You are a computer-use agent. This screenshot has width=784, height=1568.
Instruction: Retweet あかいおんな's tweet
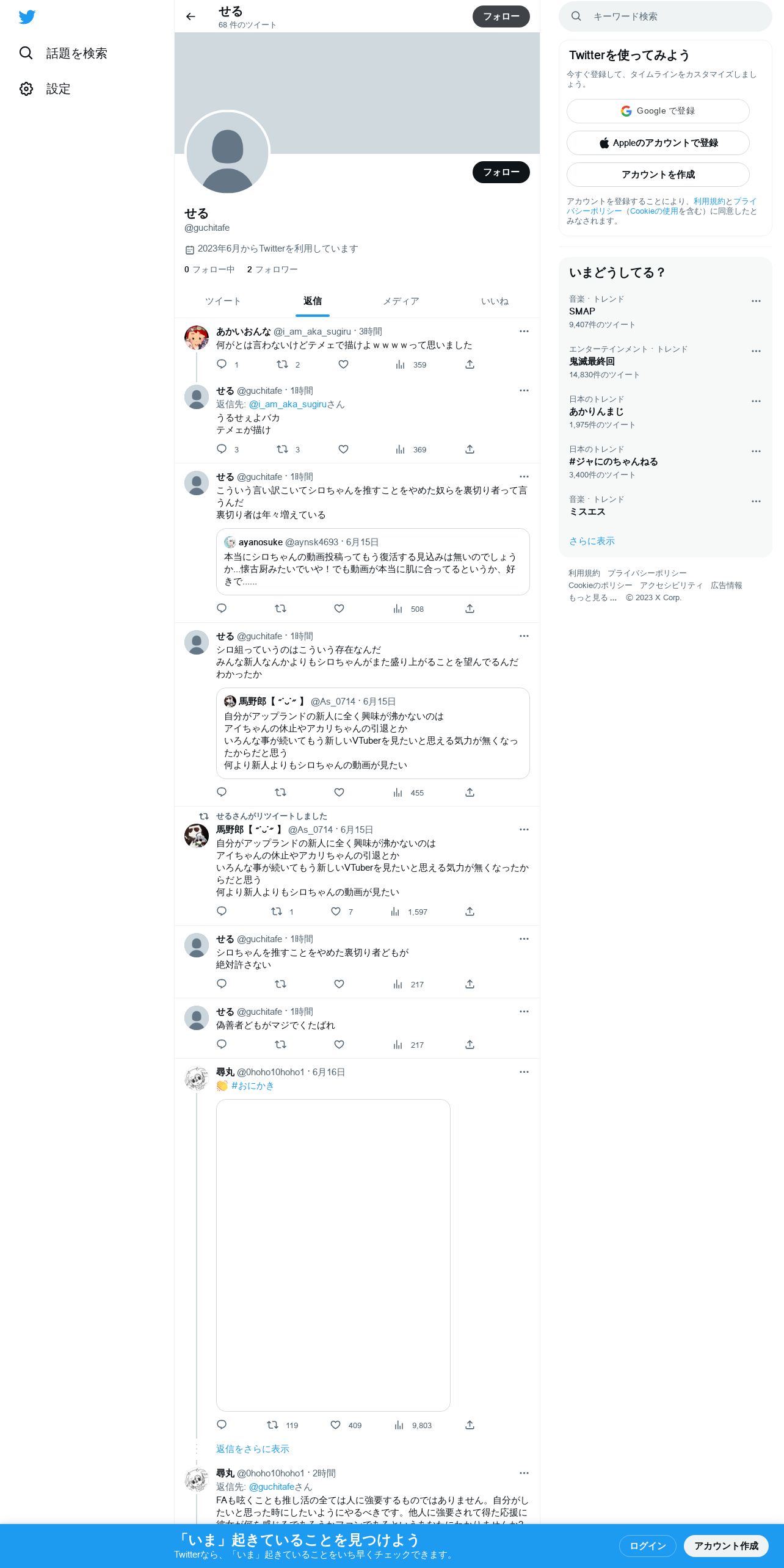pyautogui.click(x=282, y=365)
